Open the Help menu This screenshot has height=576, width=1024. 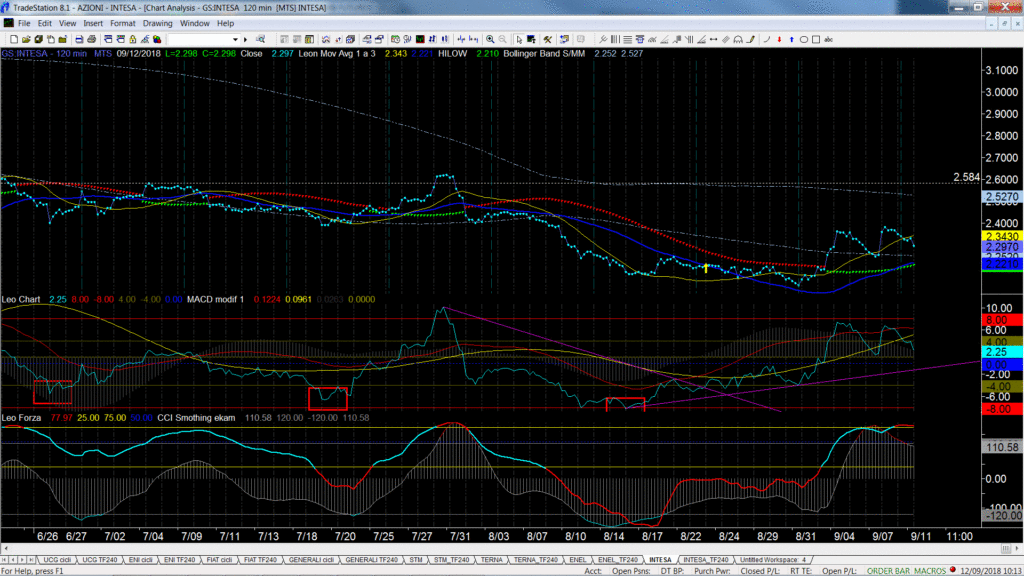click(x=225, y=24)
